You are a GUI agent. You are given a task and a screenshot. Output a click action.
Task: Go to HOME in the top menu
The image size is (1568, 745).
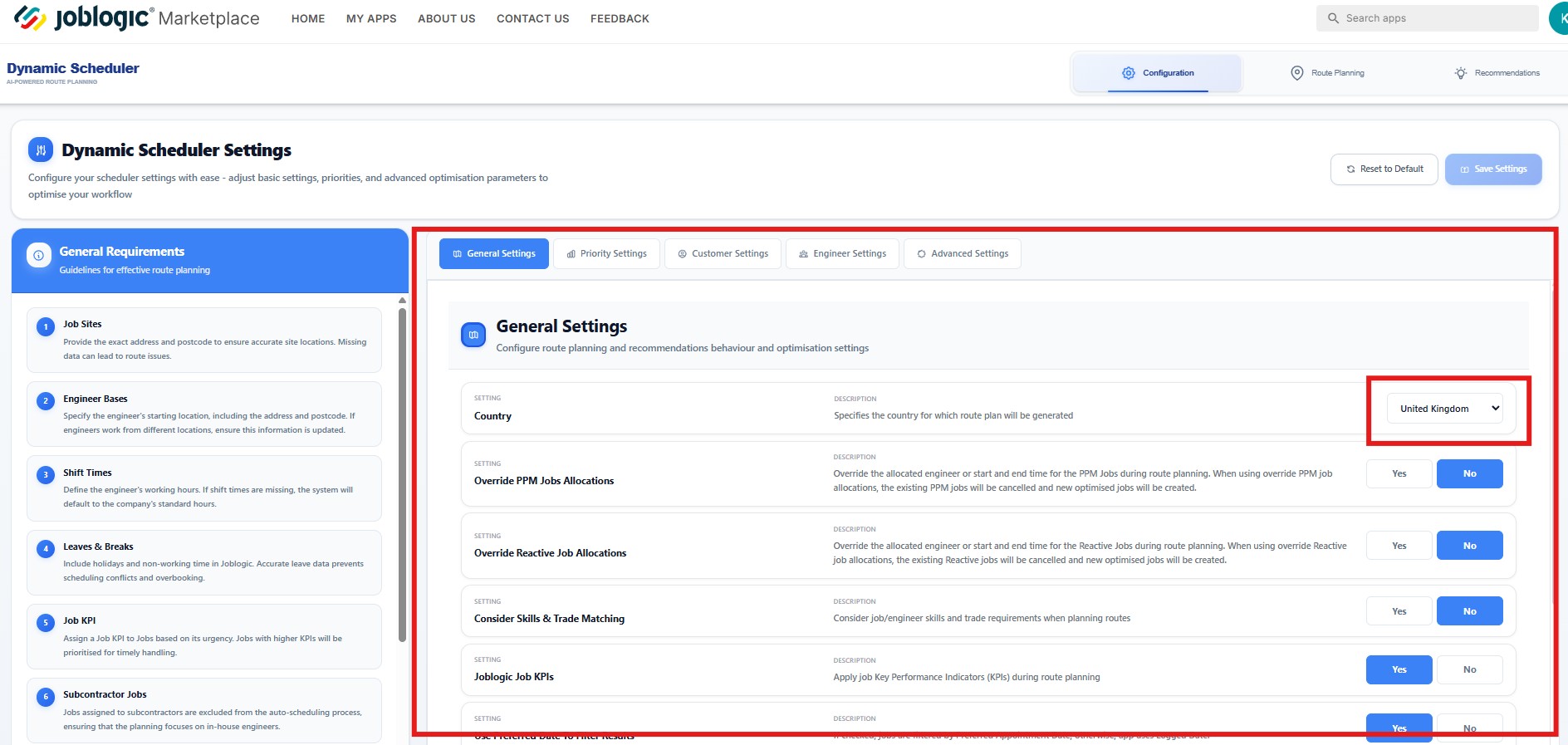(x=308, y=18)
